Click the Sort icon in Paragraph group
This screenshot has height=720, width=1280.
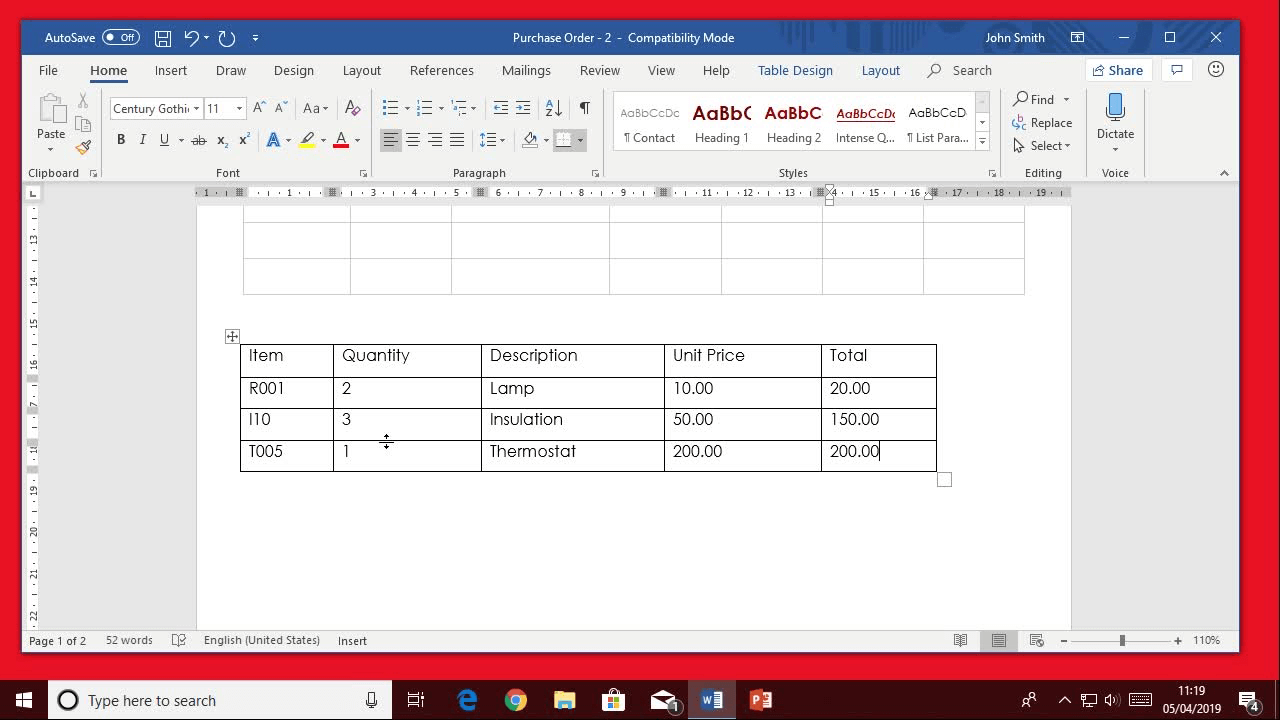click(x=553, y=108)
